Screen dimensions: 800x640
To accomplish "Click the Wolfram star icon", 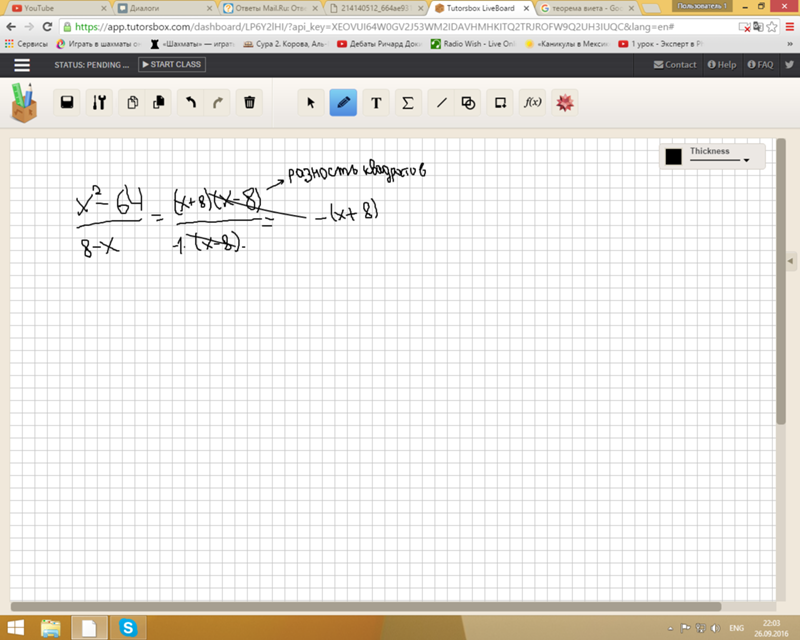I will click(x=565, y=102).
